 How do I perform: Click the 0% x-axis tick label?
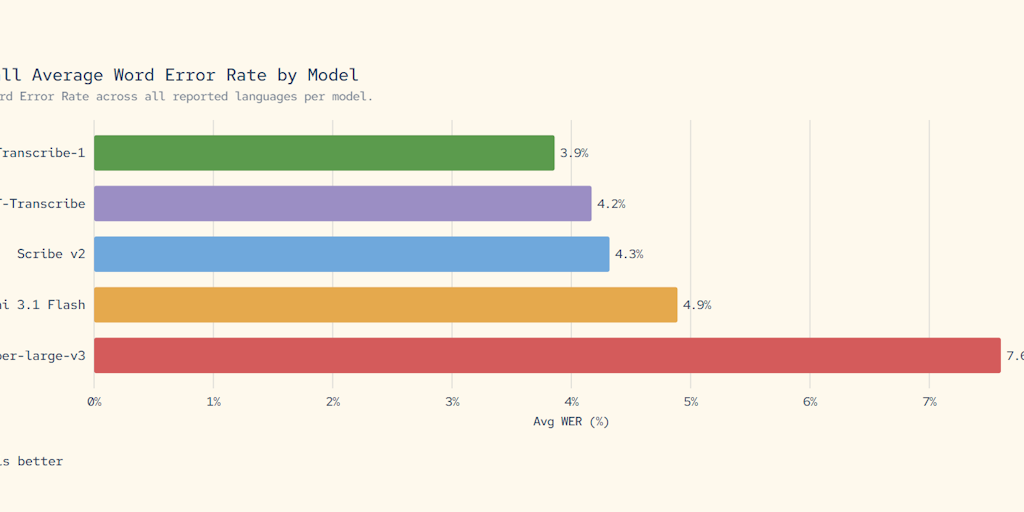pos(94,402)
